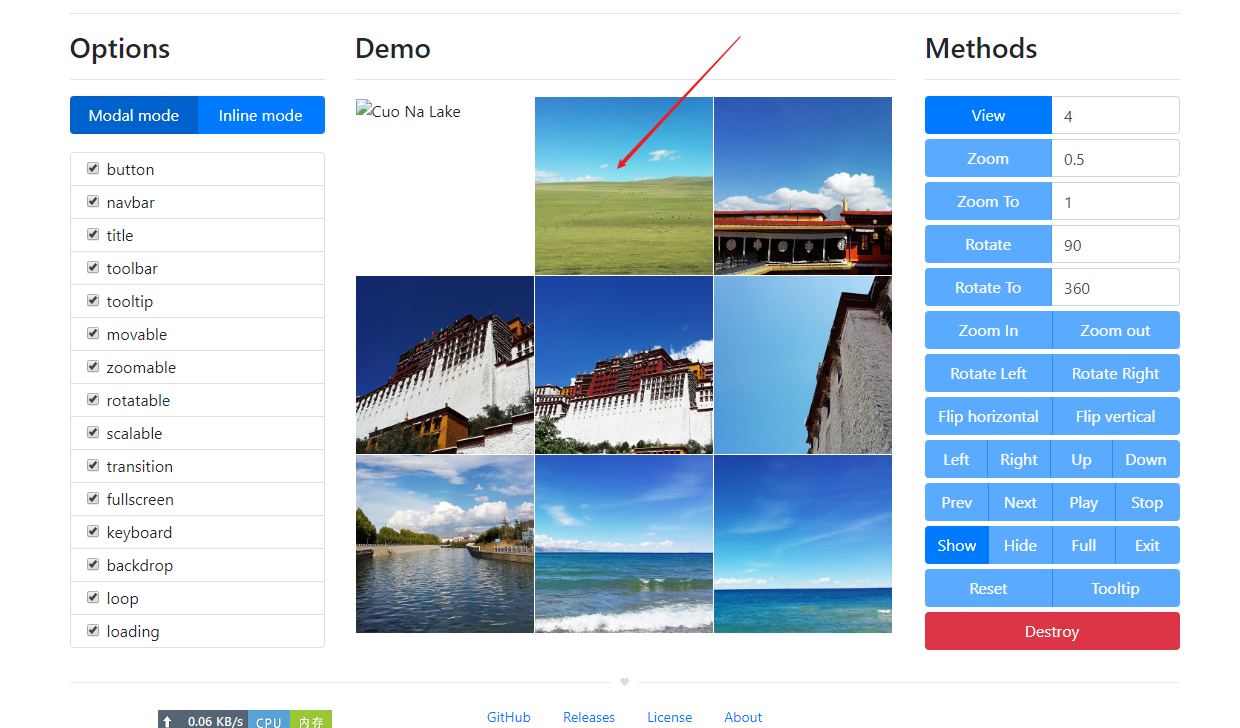Click the Rotate method button
The image size is (1240, 728).
tap(988, 244)
